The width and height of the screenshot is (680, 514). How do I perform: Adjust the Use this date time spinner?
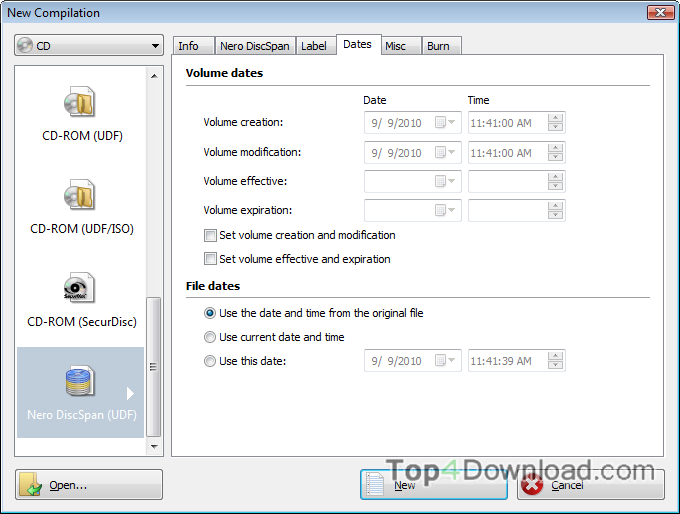(x=556, y=360)
